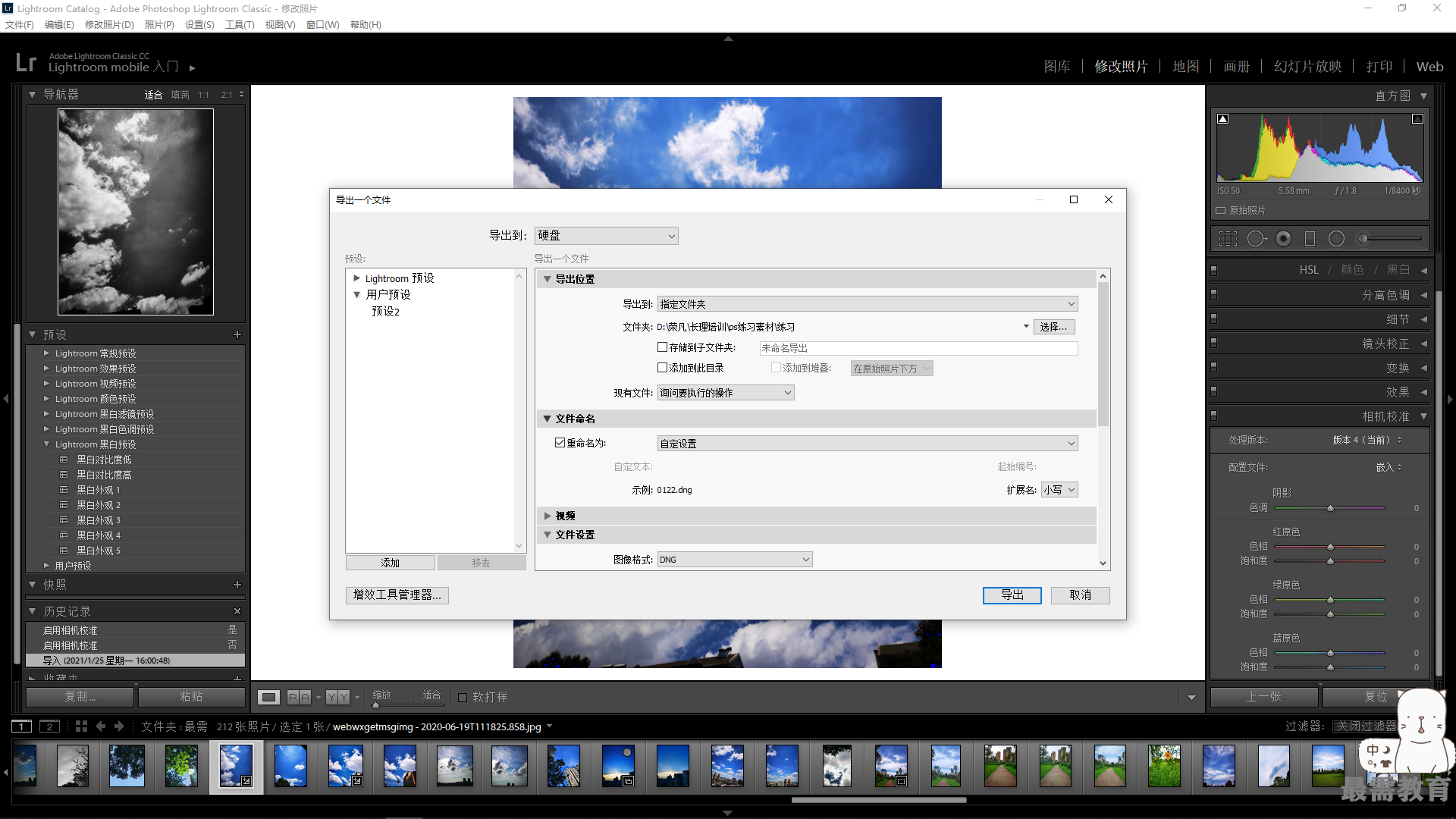Switch to loupe view in the toolbar

269,697
